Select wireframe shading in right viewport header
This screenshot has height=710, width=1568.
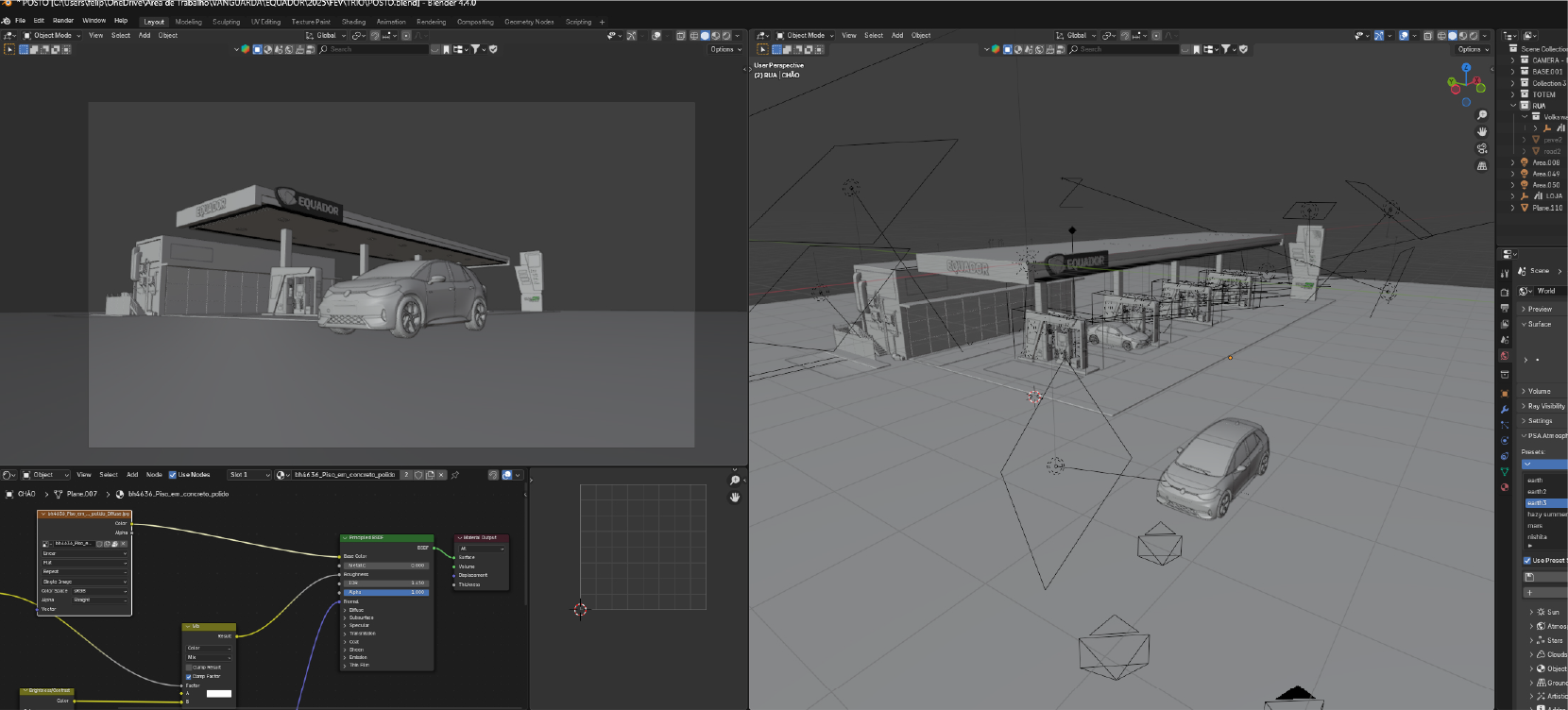(x=1441, y=36)
